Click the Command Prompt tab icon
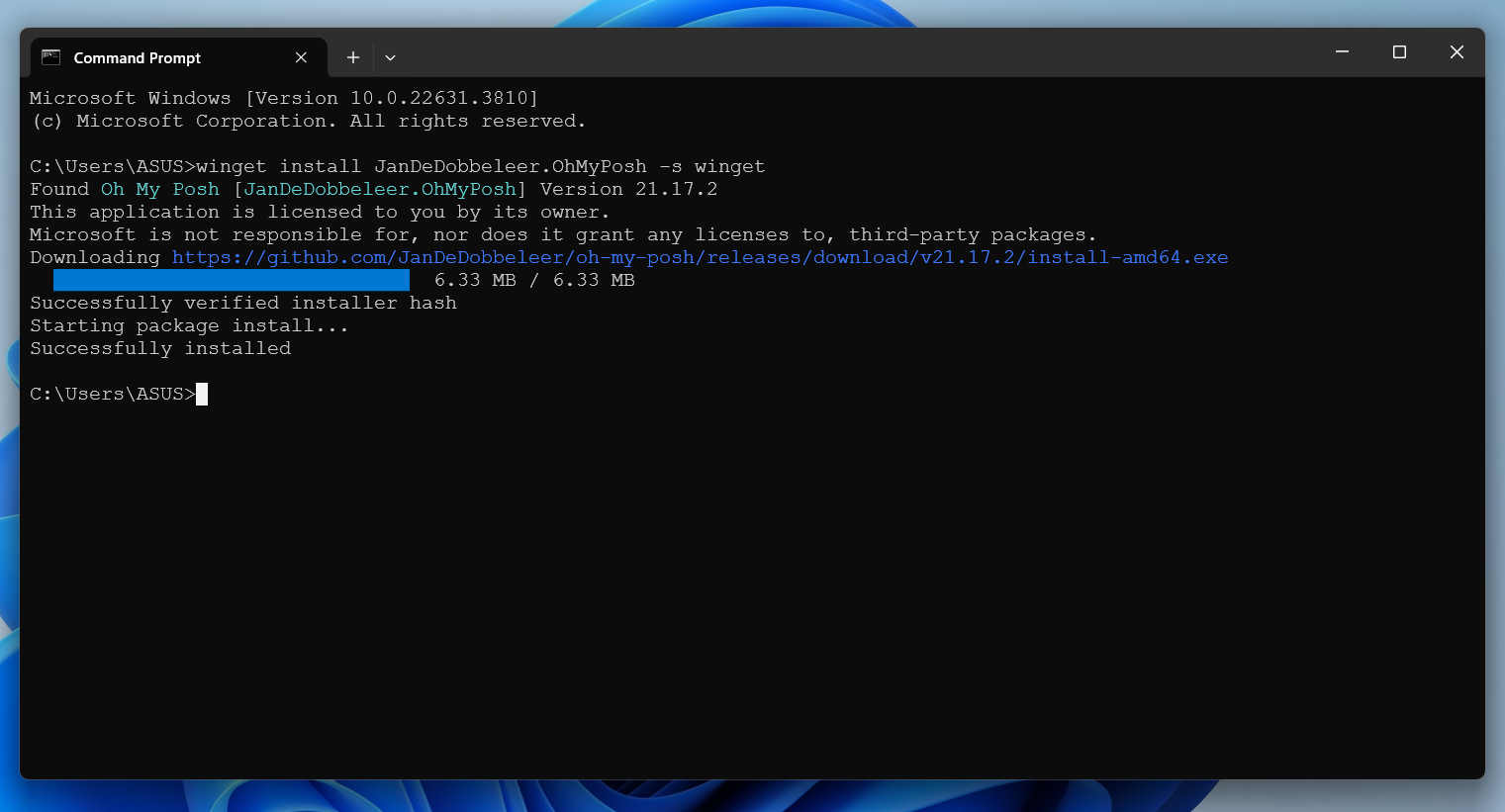 click(x=51, y=57)
